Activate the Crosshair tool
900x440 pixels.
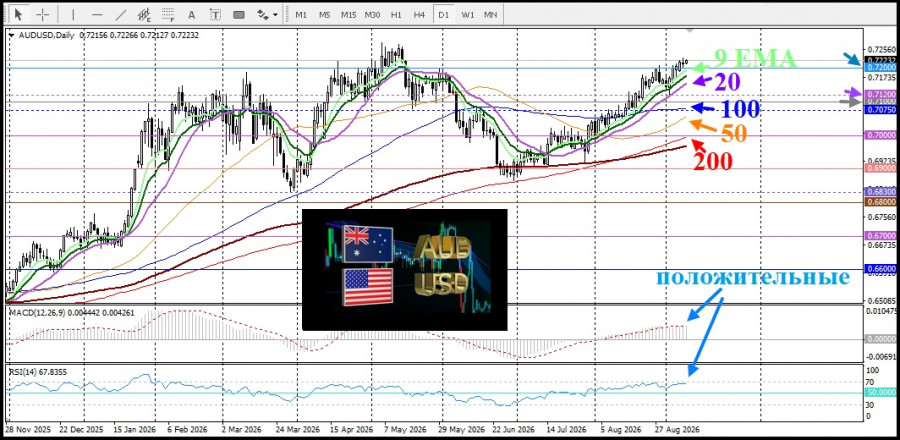[44, 14]
